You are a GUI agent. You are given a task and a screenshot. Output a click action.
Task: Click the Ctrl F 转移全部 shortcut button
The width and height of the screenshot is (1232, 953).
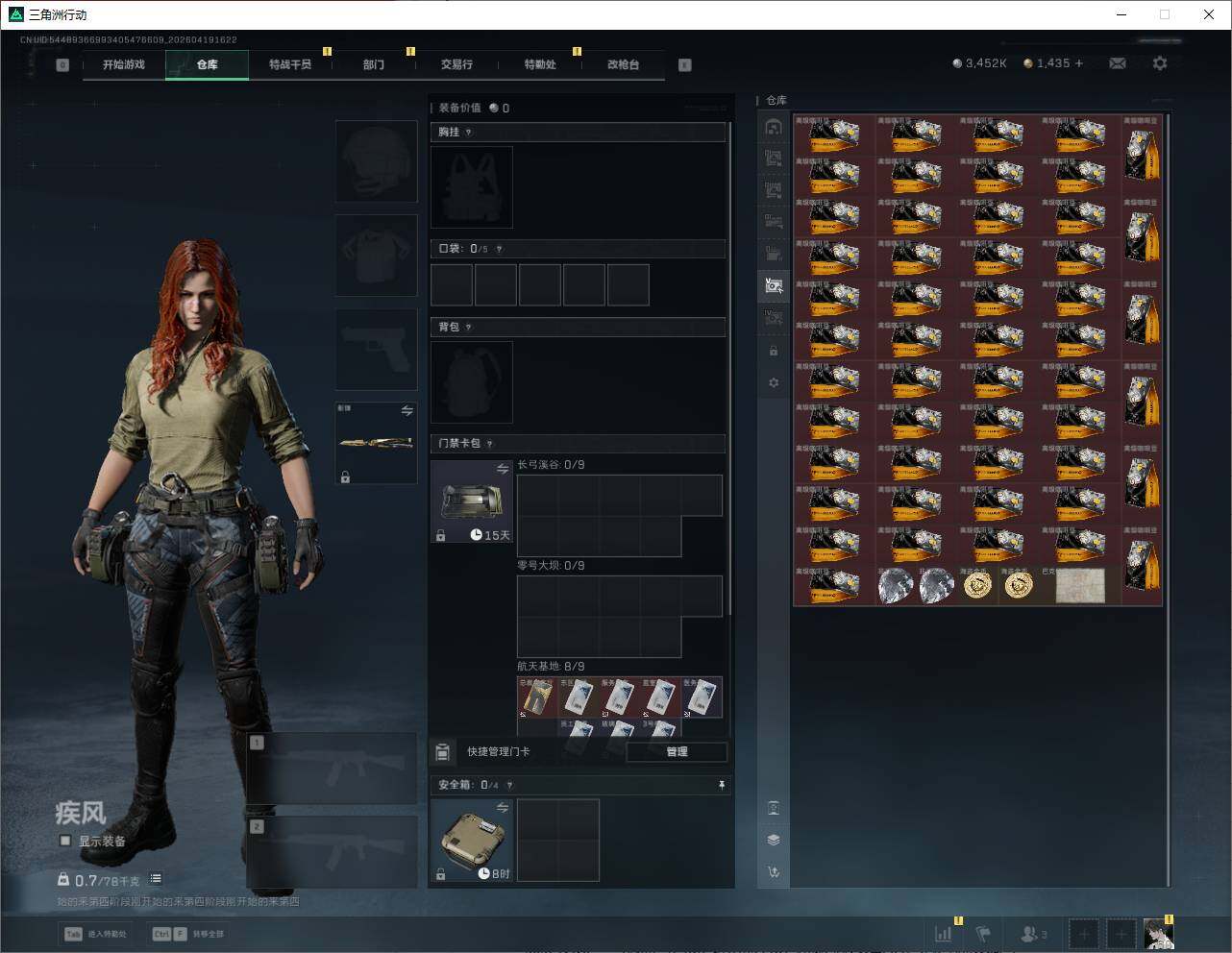(x=188, y=934)
